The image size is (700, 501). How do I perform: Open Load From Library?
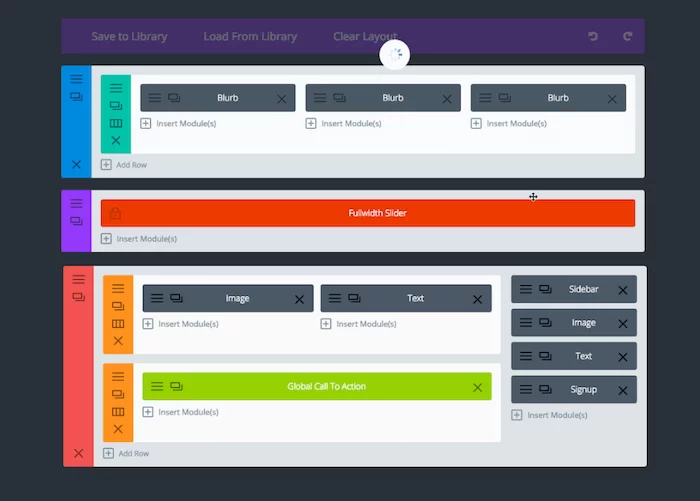250,37
